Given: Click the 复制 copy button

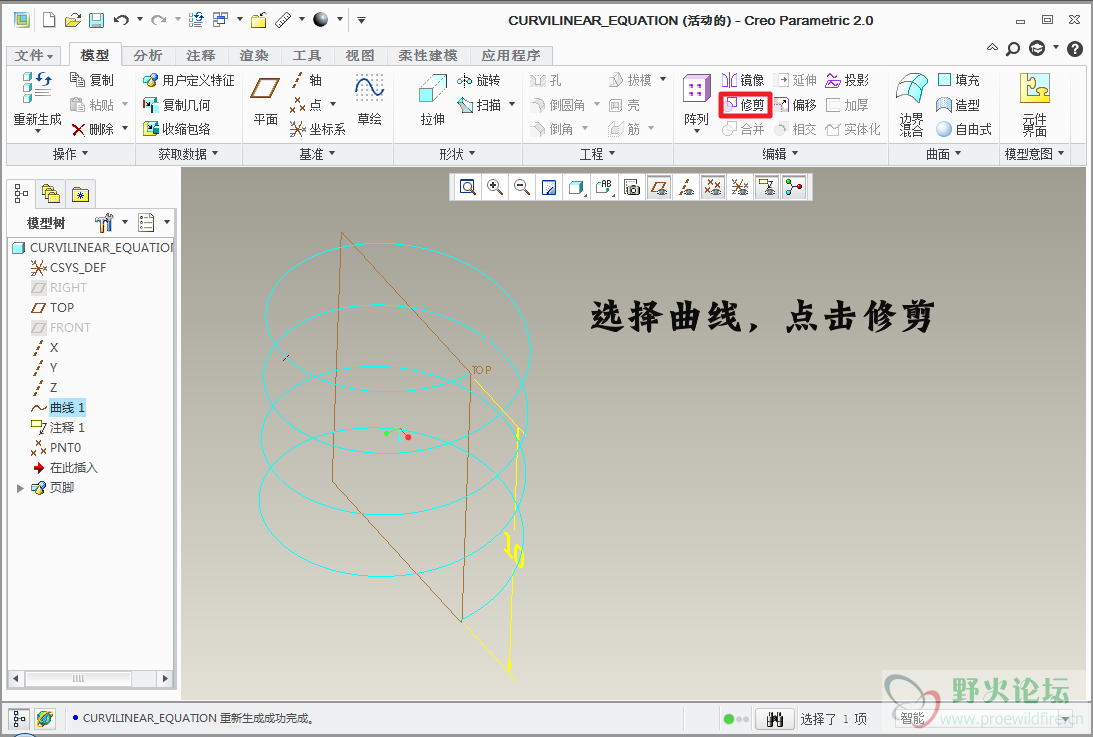Looking at the screenshot, I should 91,80.
